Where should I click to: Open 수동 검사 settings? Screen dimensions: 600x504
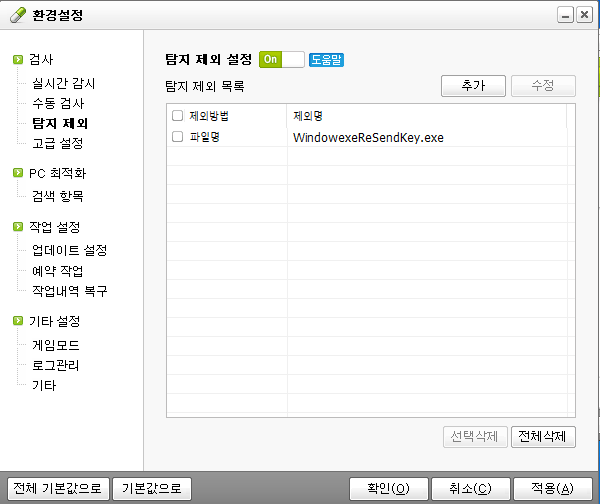[x=58, y=103]
